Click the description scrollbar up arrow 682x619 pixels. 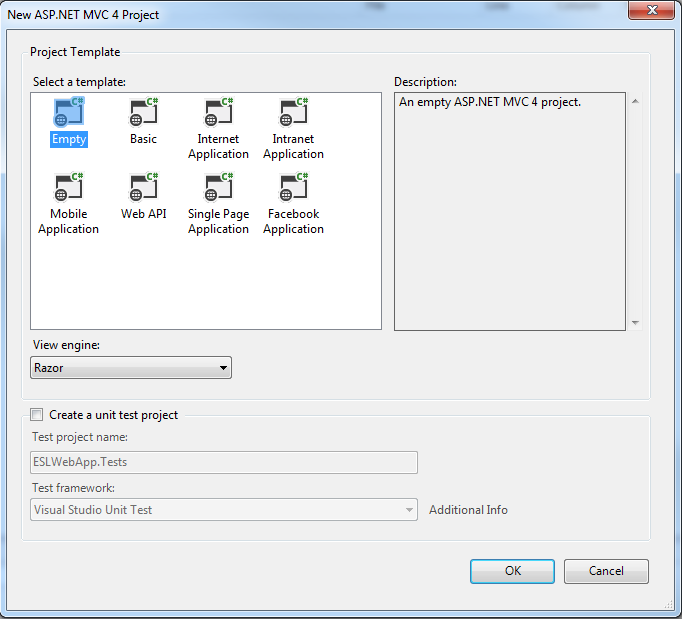[x=635, y=101]
